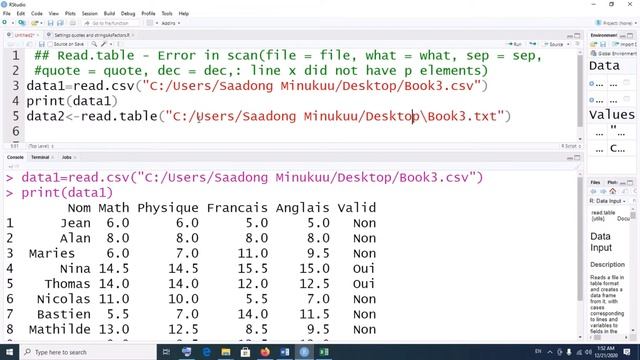Click Global Environment selector

click(613, 53)
